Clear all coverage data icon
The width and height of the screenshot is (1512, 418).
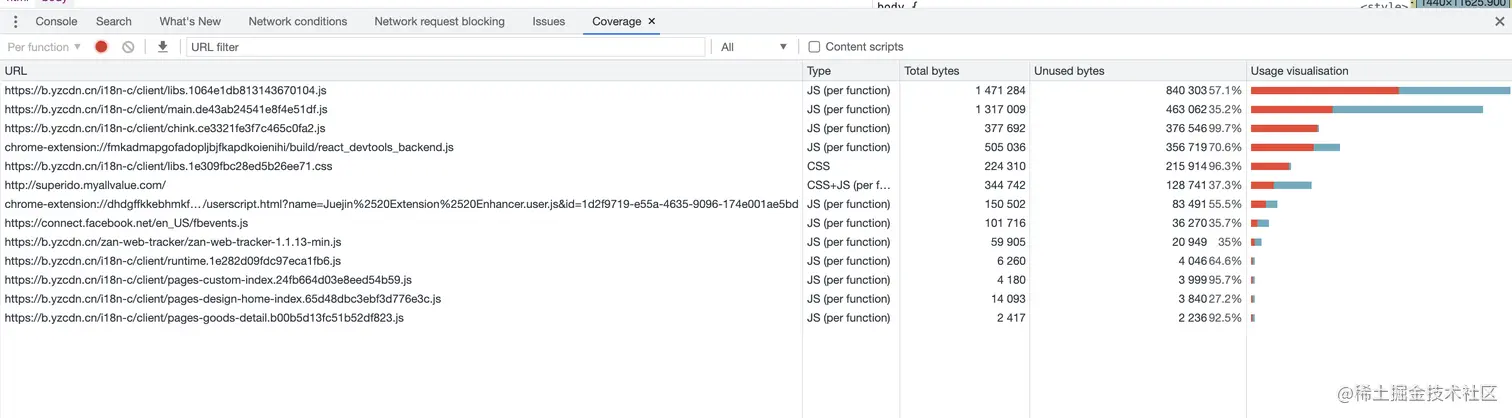pos(128,47)
